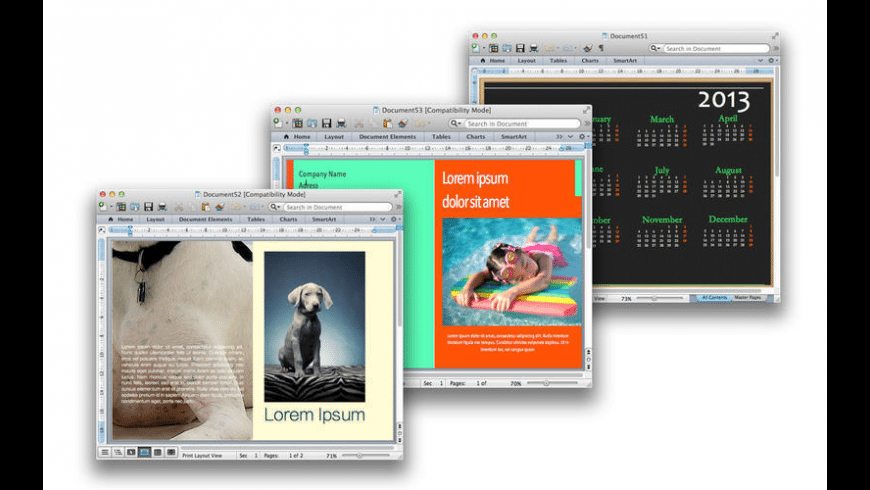Click the Undo arrow in Document52 toolbar

[x=236, y=206]
